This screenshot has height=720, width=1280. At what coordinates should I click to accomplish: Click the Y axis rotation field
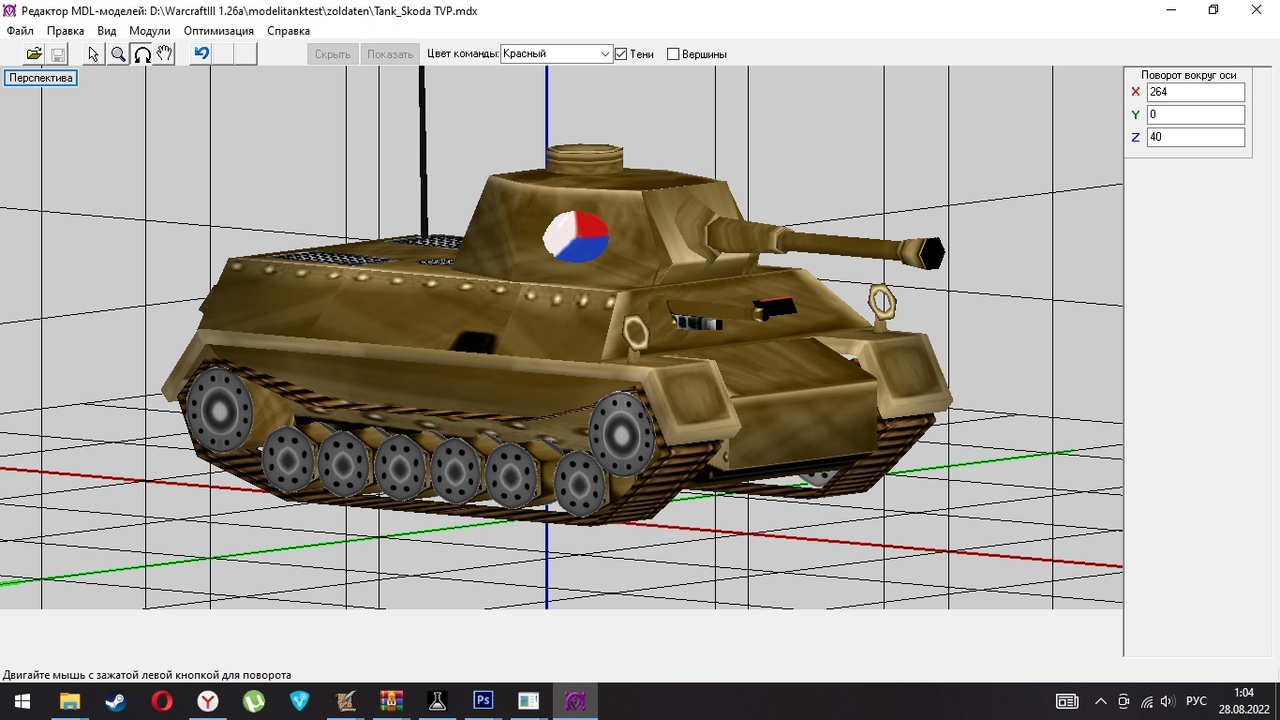click(1196, 115)
